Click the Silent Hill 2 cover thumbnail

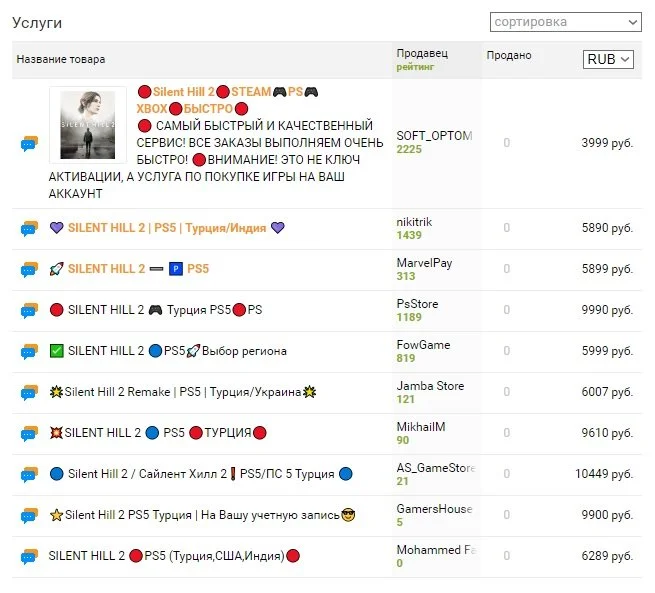pyautogui.click(x=88, y=125)
